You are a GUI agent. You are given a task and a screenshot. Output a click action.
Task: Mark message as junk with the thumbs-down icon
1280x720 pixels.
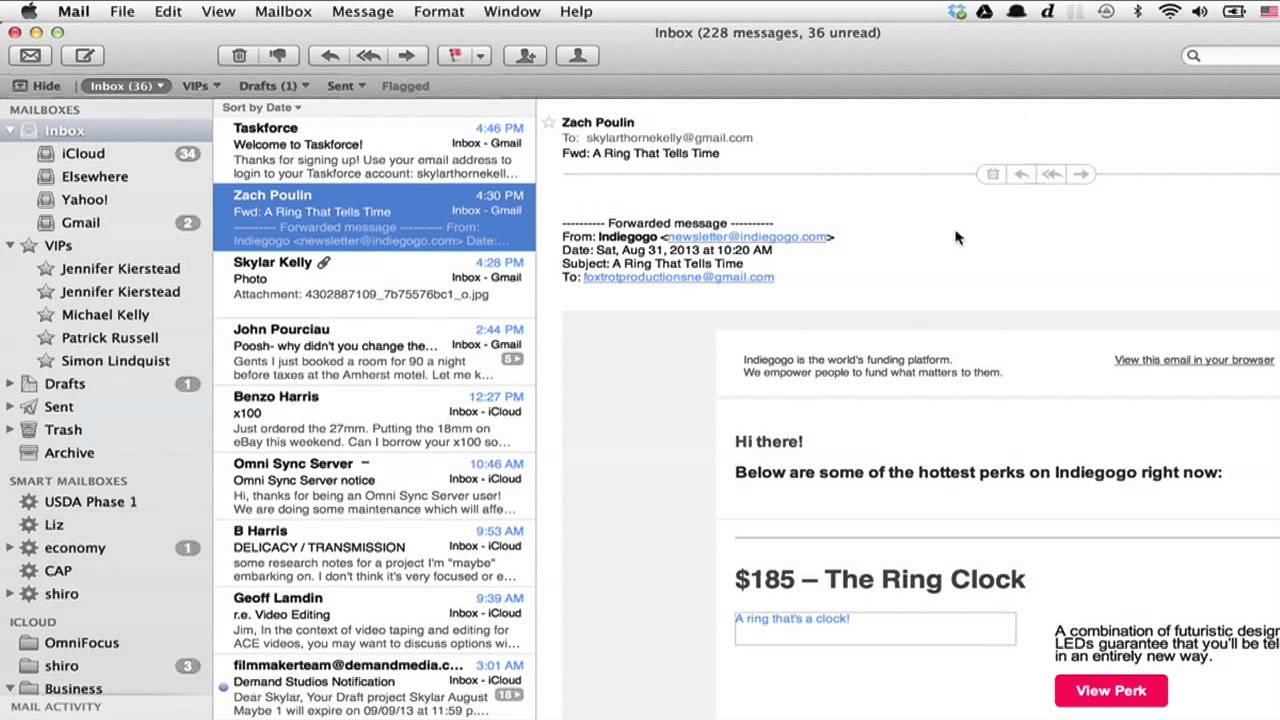coord(278,56)
